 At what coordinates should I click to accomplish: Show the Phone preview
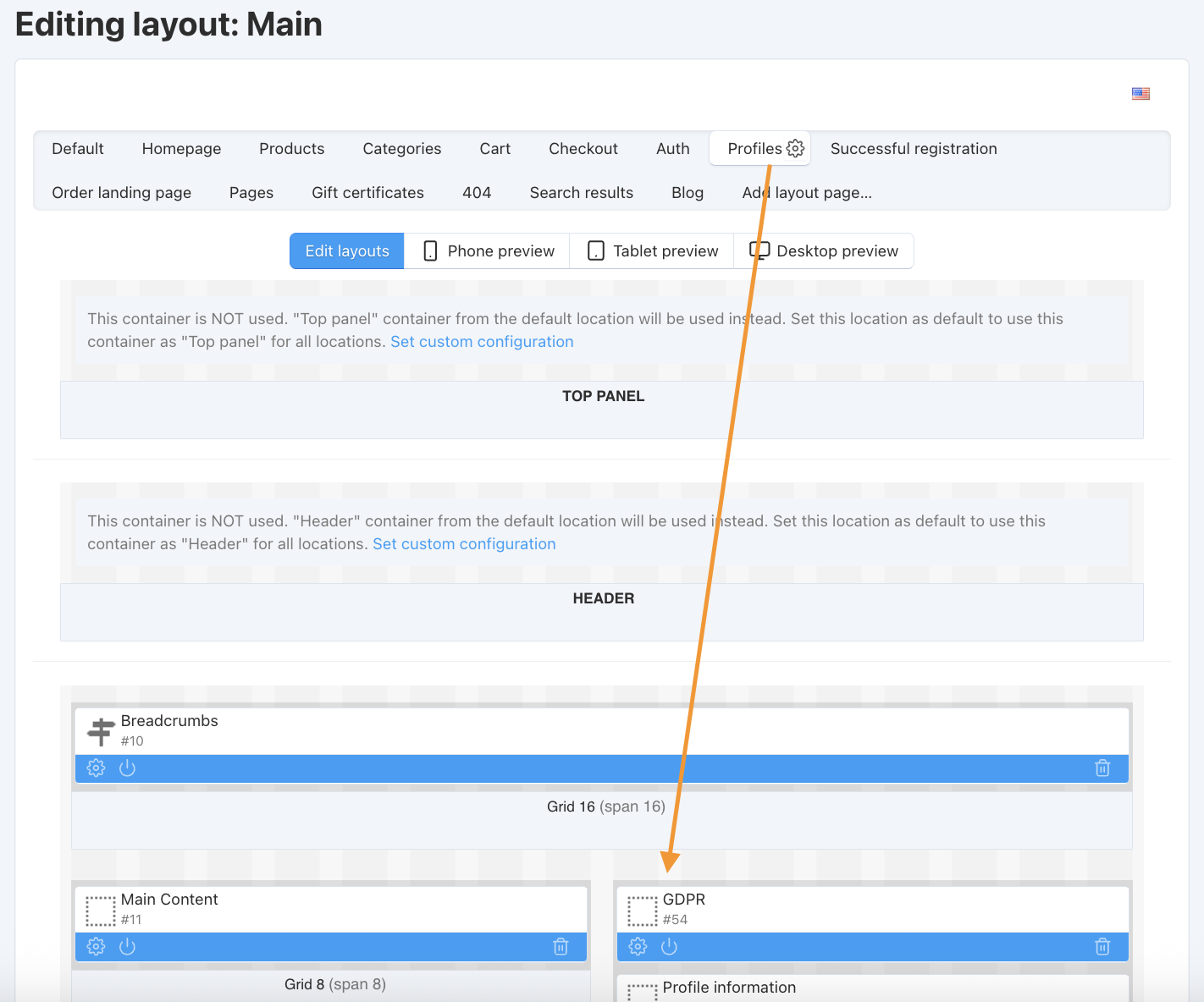(x=488, y=251)
